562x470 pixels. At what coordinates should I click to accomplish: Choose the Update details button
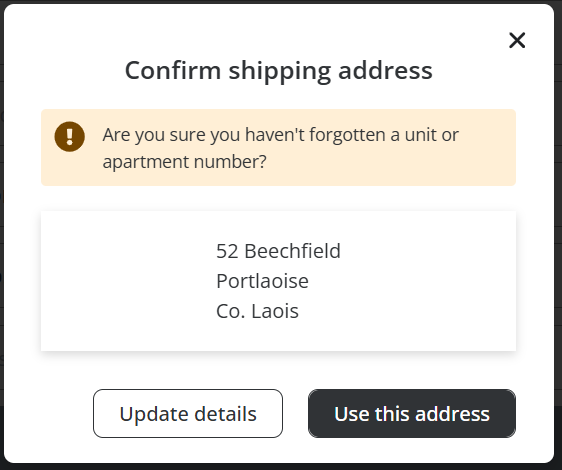pyautogui.click(x=188, y=413)
